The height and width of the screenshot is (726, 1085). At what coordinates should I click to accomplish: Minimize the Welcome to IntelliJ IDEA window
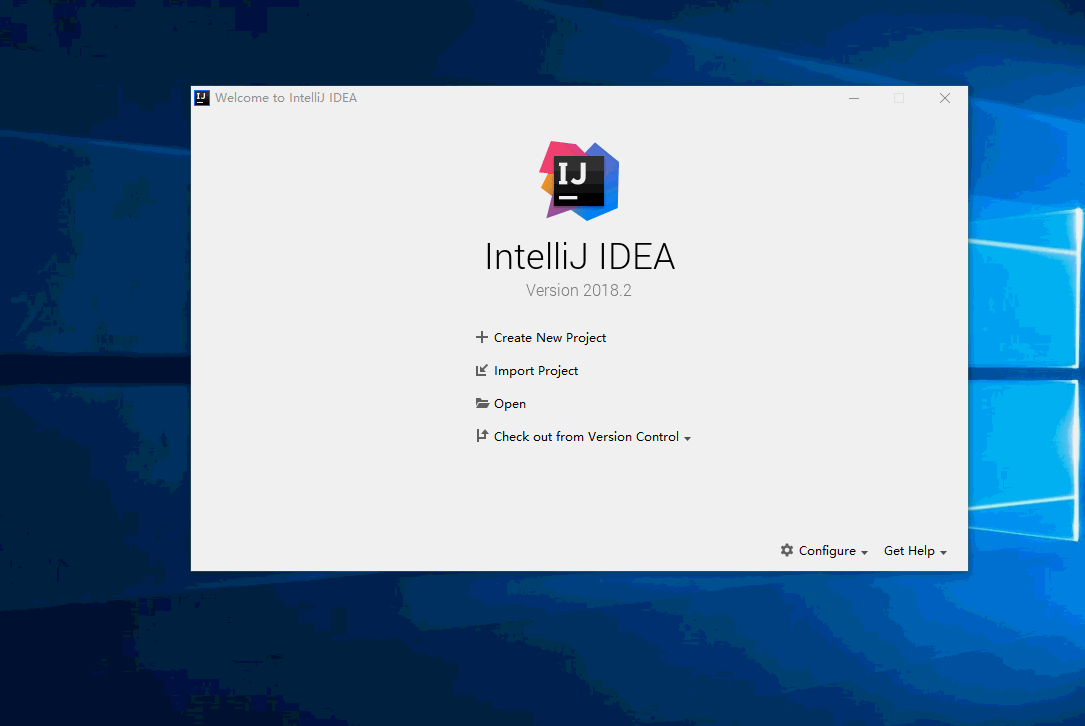854,98
